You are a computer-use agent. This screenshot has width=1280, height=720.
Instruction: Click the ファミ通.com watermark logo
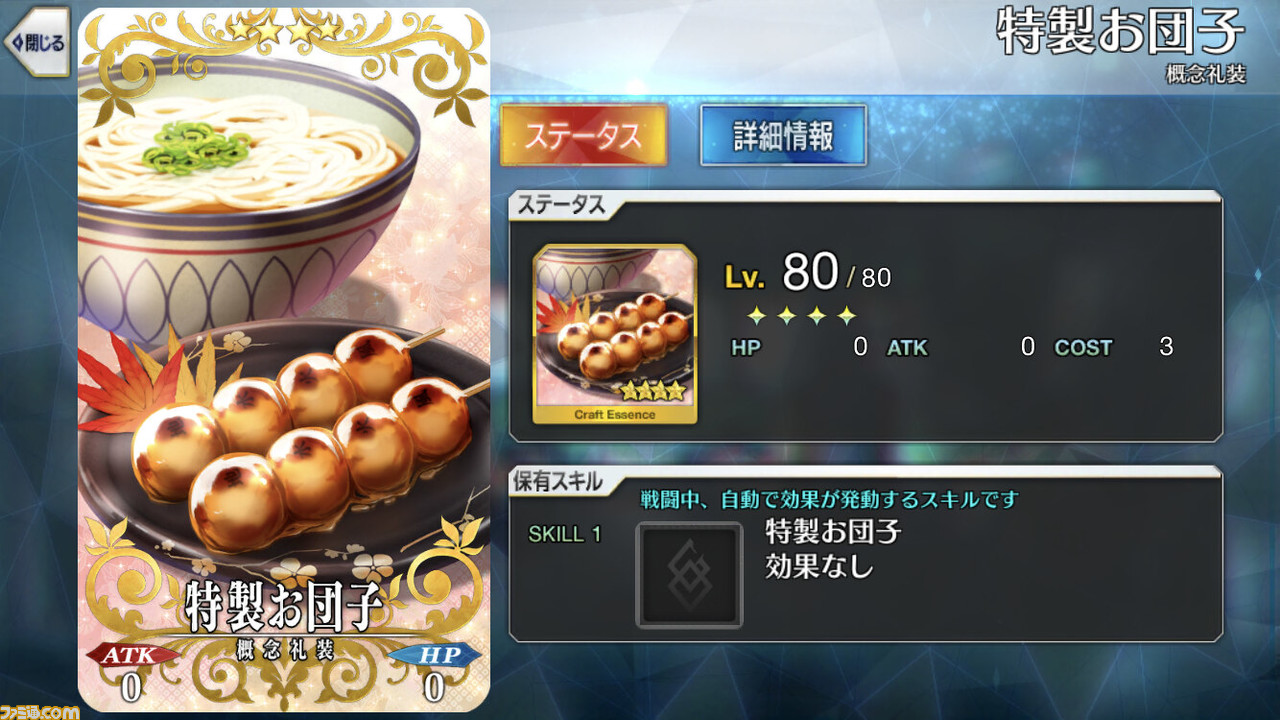pos(40,711)
